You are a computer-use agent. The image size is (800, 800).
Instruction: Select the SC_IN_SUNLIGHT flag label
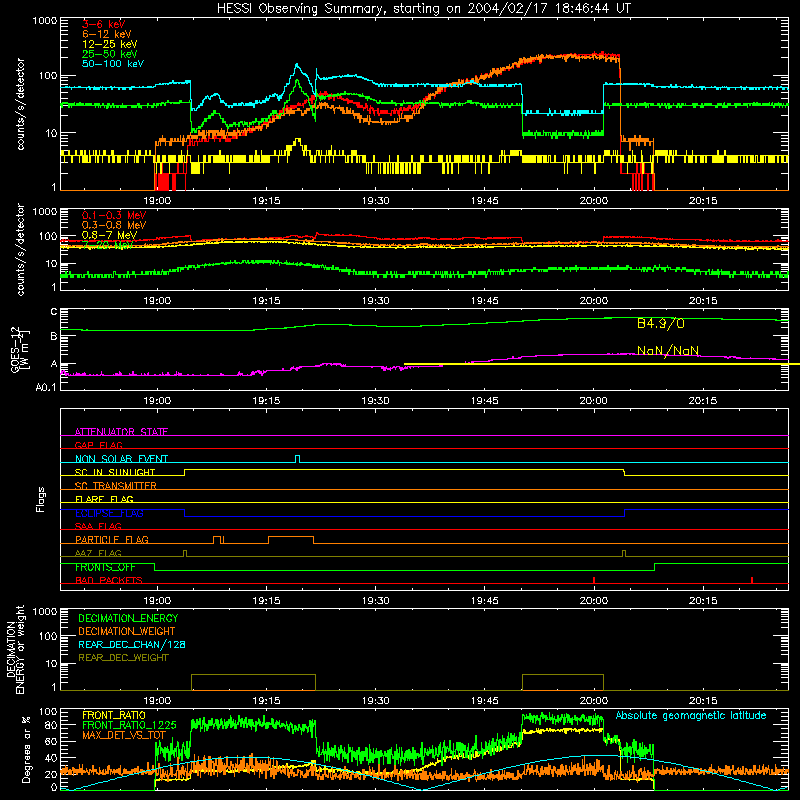tap(115, 472)
